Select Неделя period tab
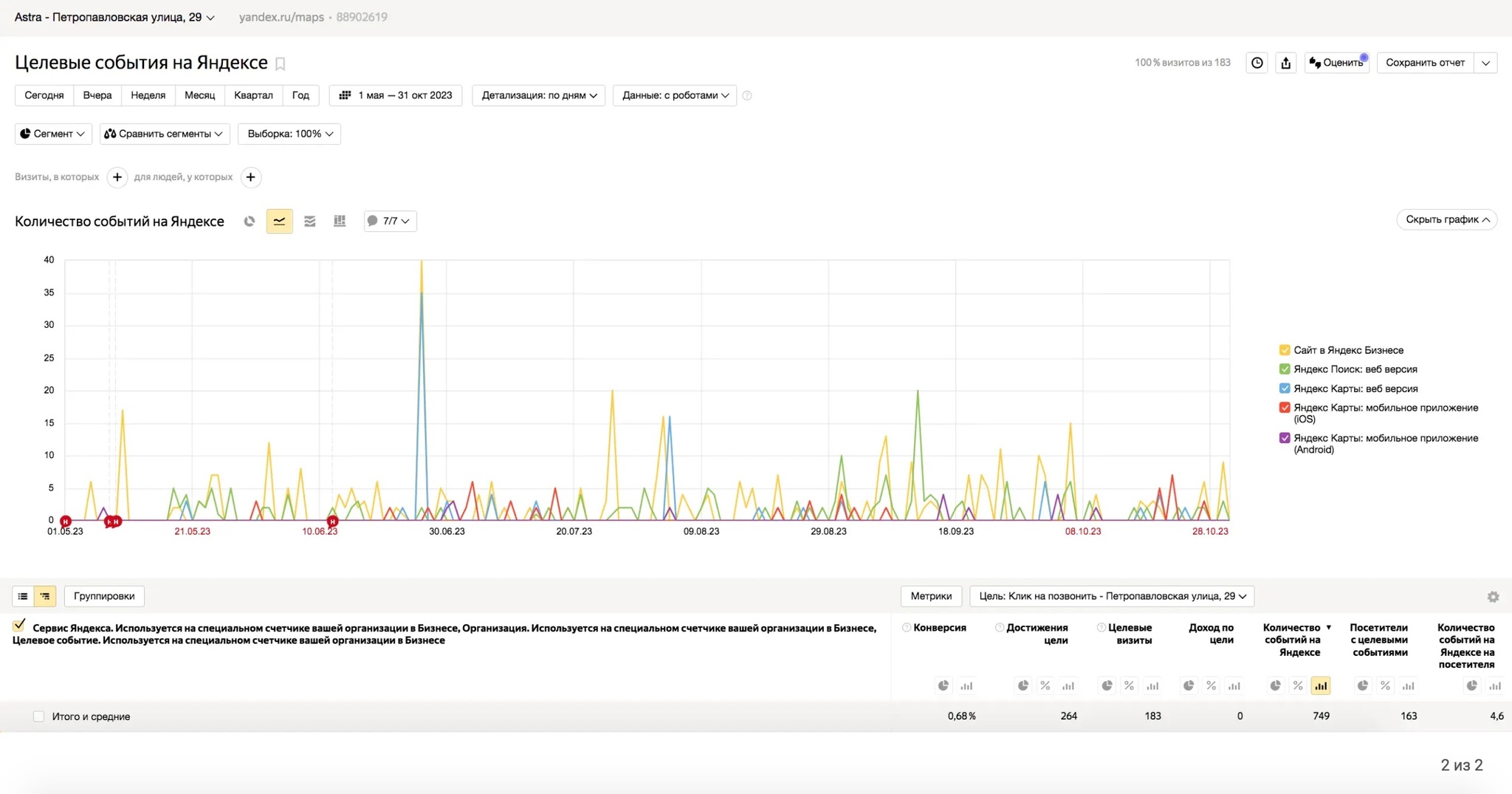 pos(148,95)
